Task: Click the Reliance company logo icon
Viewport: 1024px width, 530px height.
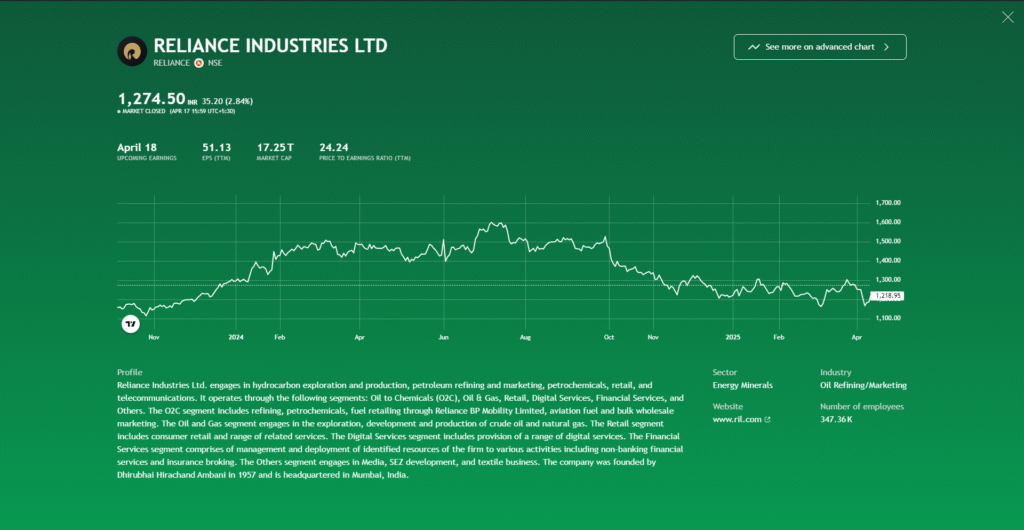Action: coord(132,51)
